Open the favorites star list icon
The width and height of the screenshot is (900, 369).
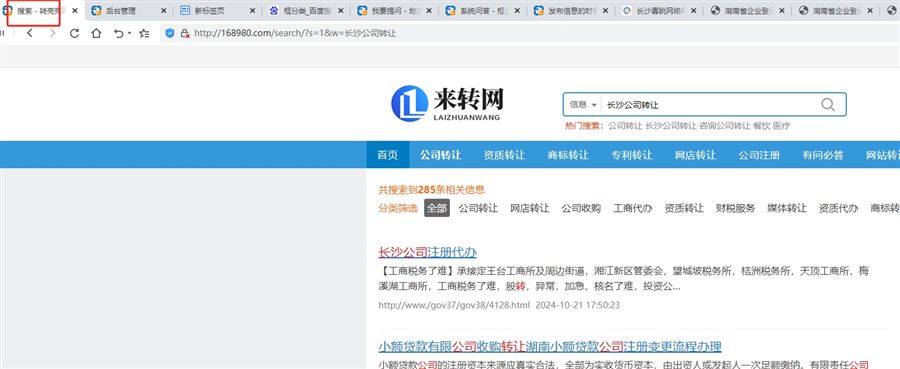click(x=144, y=33)
